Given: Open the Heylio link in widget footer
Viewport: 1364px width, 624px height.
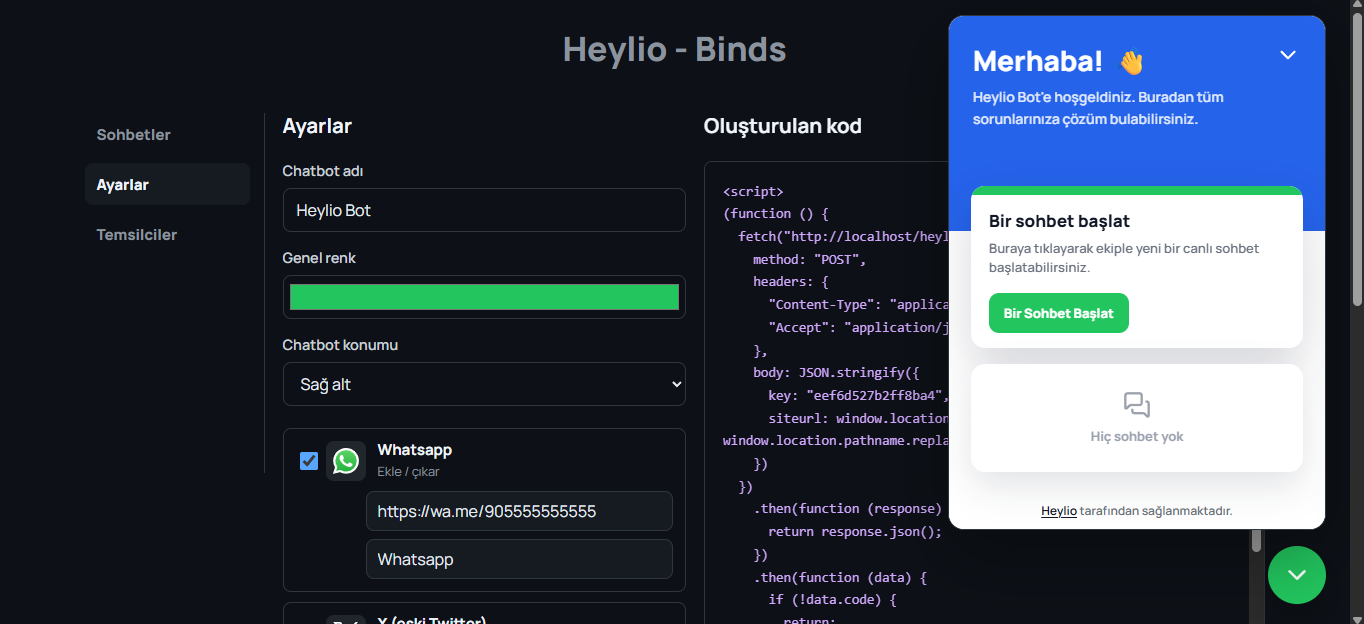Looking at the screenshot, I should pyautogui.click(x=1059, y=511).
